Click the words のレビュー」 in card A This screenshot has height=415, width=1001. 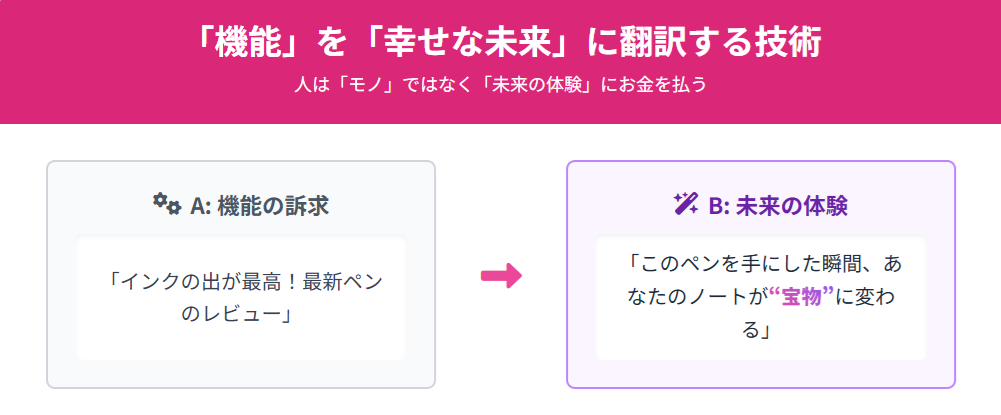click(237, 315)
